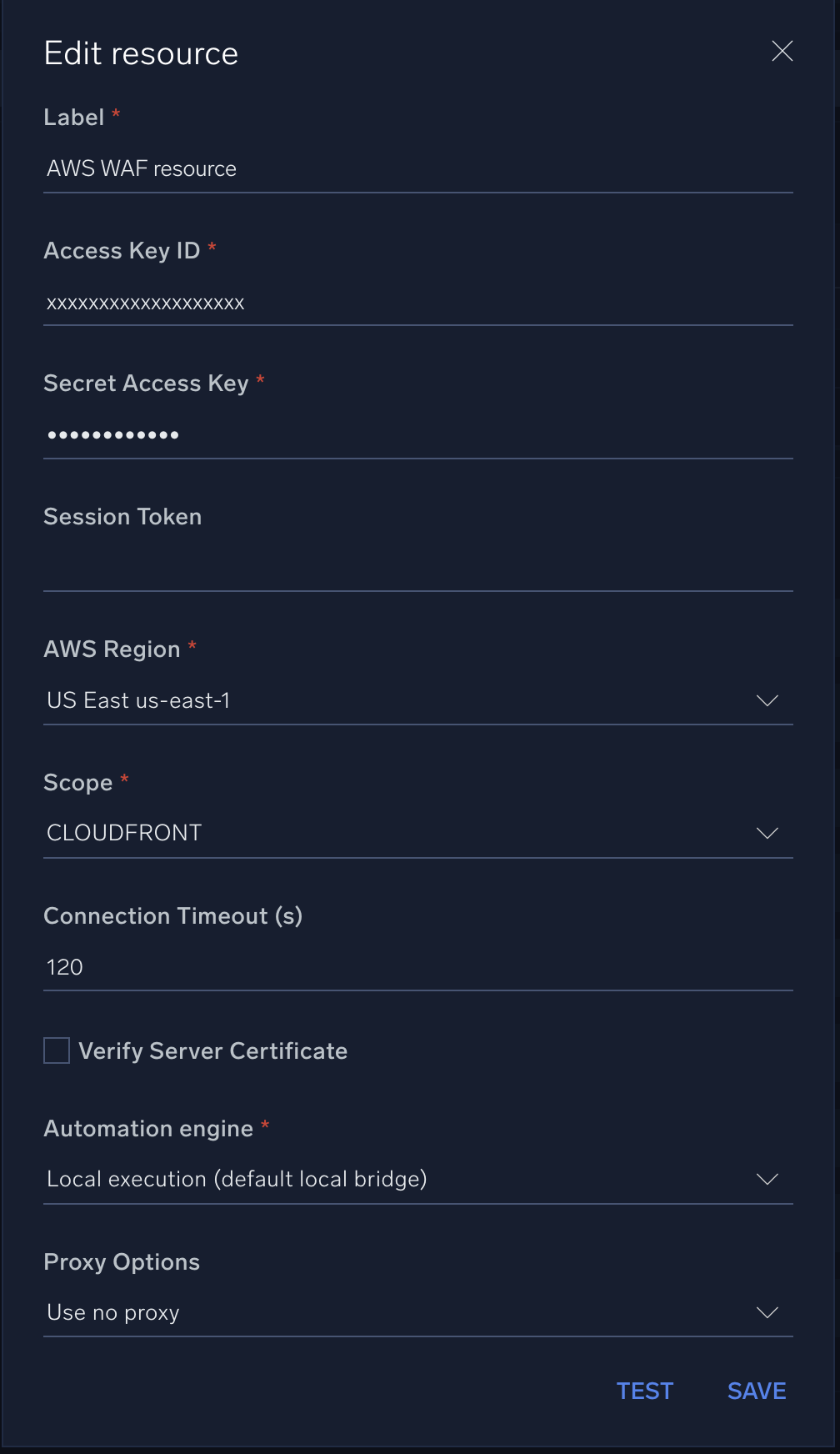Click the Secret Access Key field
This screenshot has height=1454, width=840.
[x=333, y=434]
